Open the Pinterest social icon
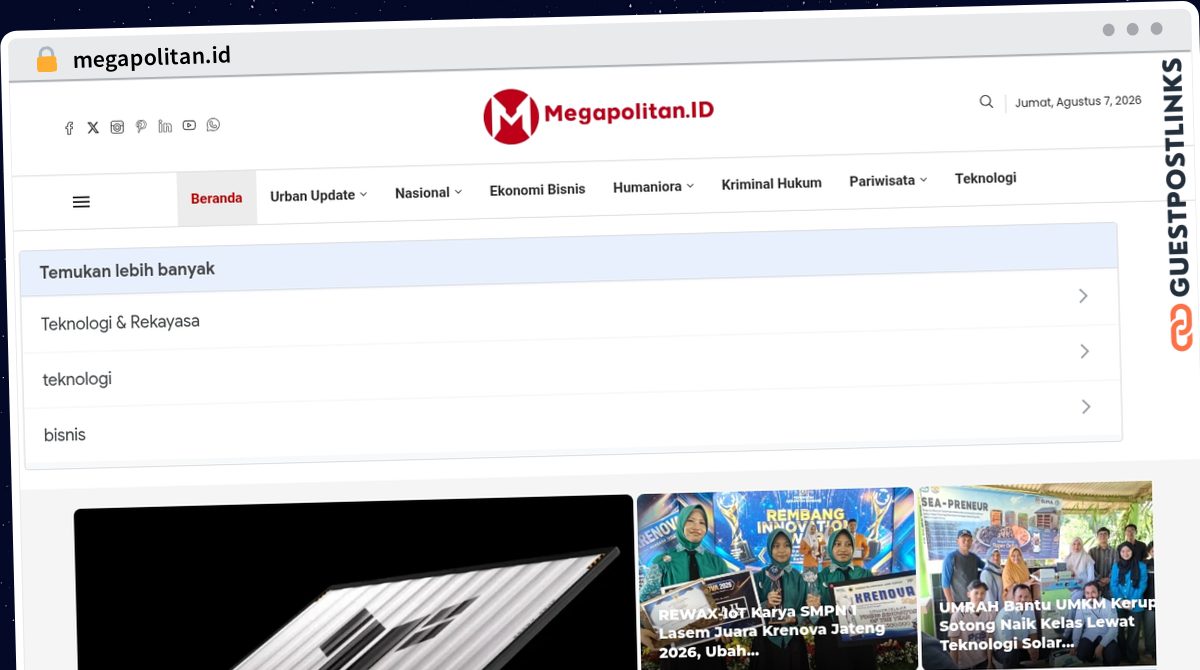Viewport: 1200px width, 670px height. click(x=141, y=126)
